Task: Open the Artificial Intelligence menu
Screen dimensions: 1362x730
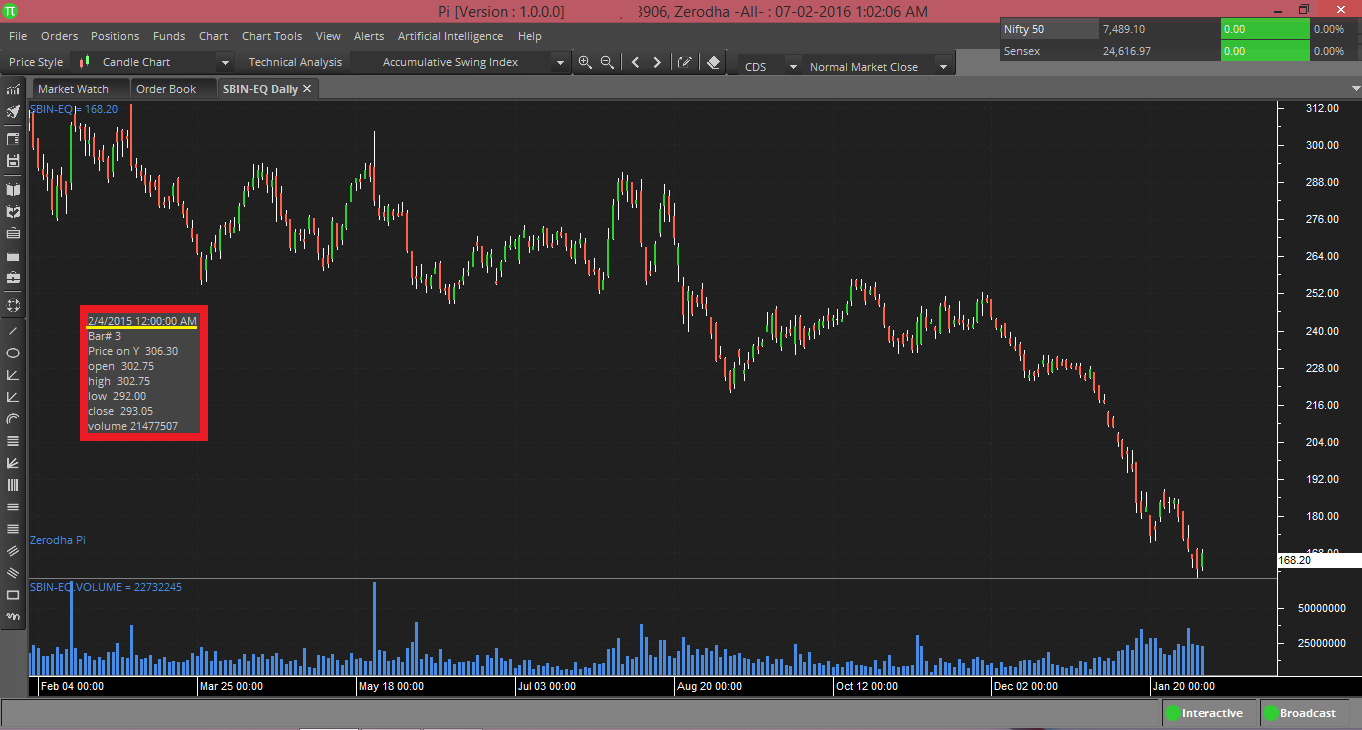Action: 450,36
